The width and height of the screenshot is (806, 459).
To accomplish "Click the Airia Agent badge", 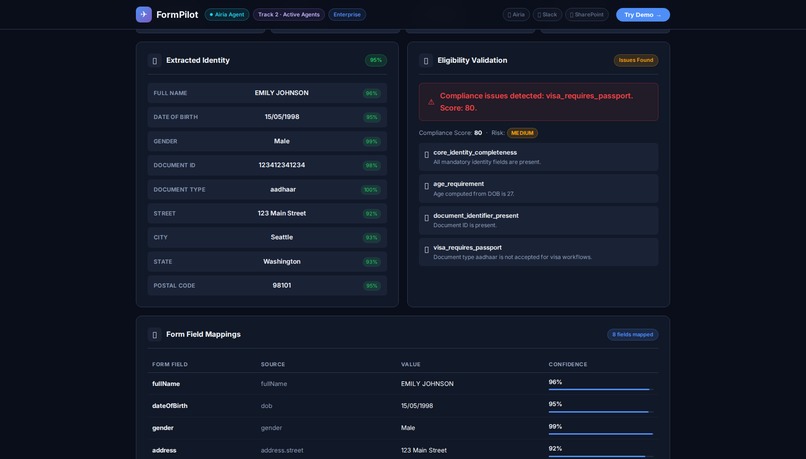I will click(227, 15).
